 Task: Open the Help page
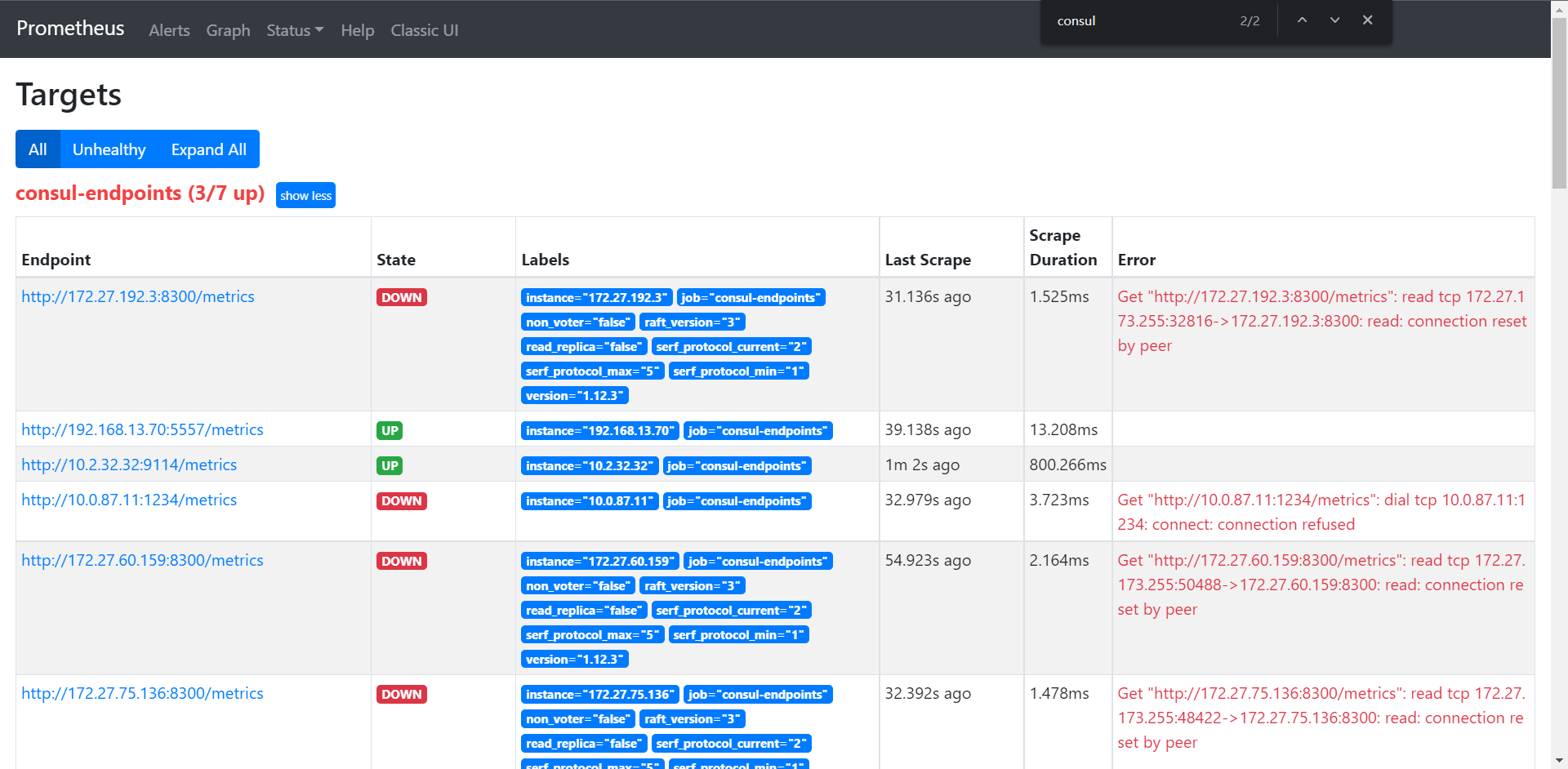pyautogui.click(x=358, y=30)
